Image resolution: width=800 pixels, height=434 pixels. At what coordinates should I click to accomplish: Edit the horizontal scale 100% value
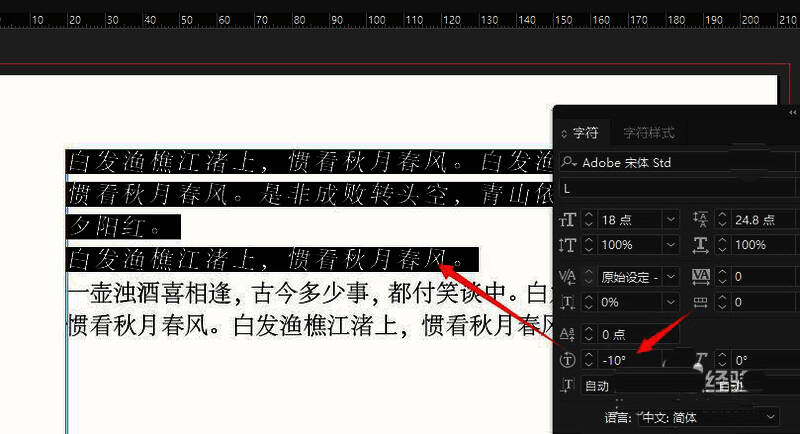(x=762, y=245)
